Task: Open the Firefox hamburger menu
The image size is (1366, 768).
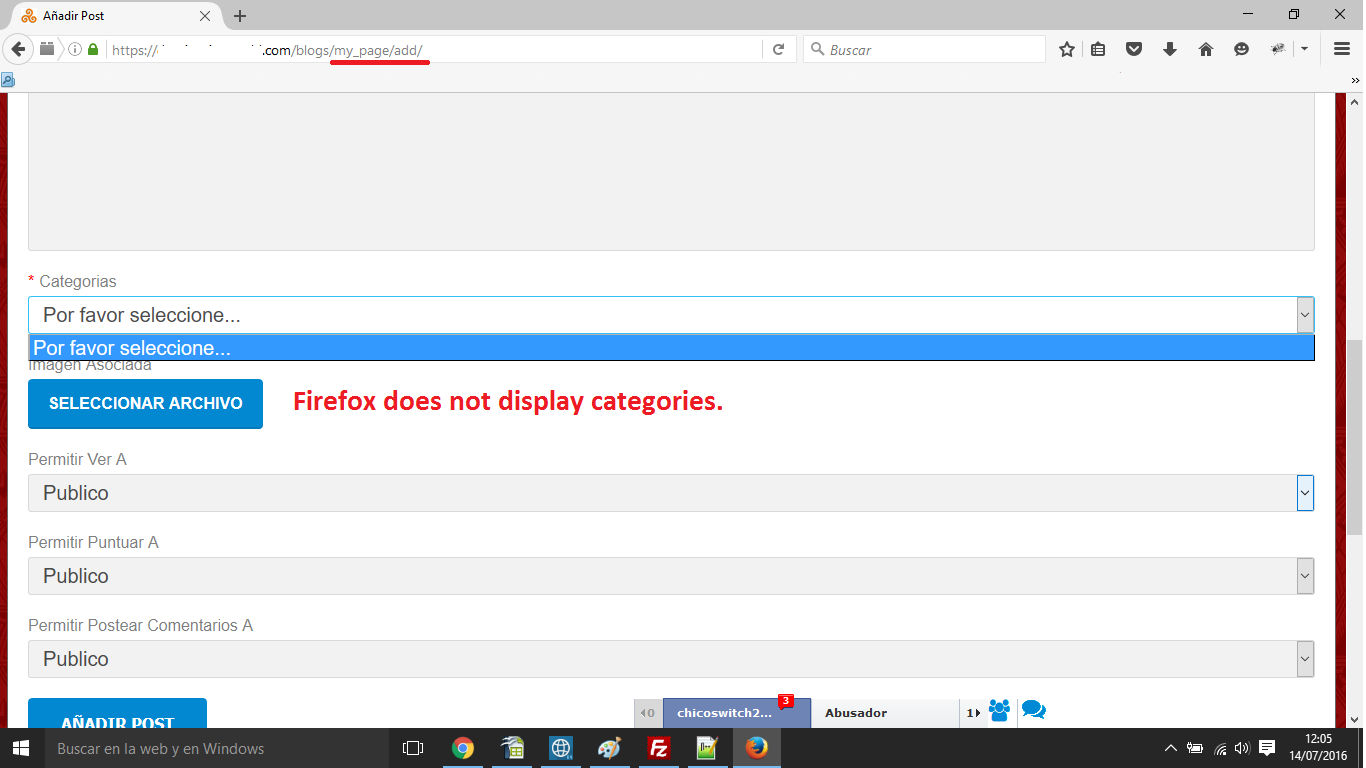Action: click(1342, 49)
